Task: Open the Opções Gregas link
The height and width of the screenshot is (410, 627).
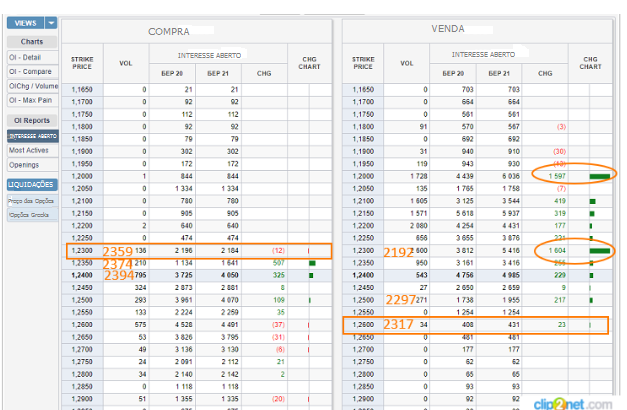Action: (x=31, y=214)
